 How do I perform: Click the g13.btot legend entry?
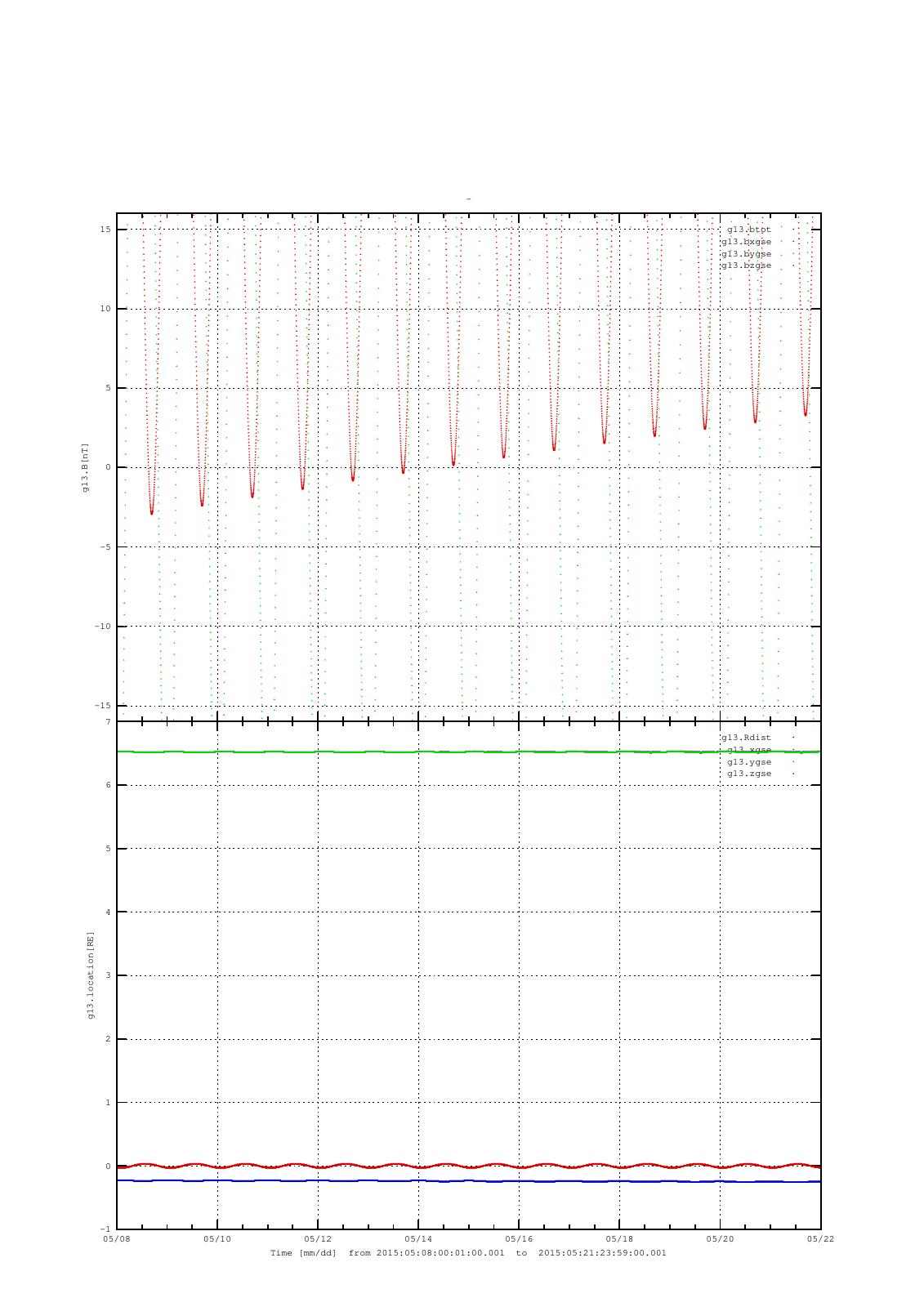point(749,230)
